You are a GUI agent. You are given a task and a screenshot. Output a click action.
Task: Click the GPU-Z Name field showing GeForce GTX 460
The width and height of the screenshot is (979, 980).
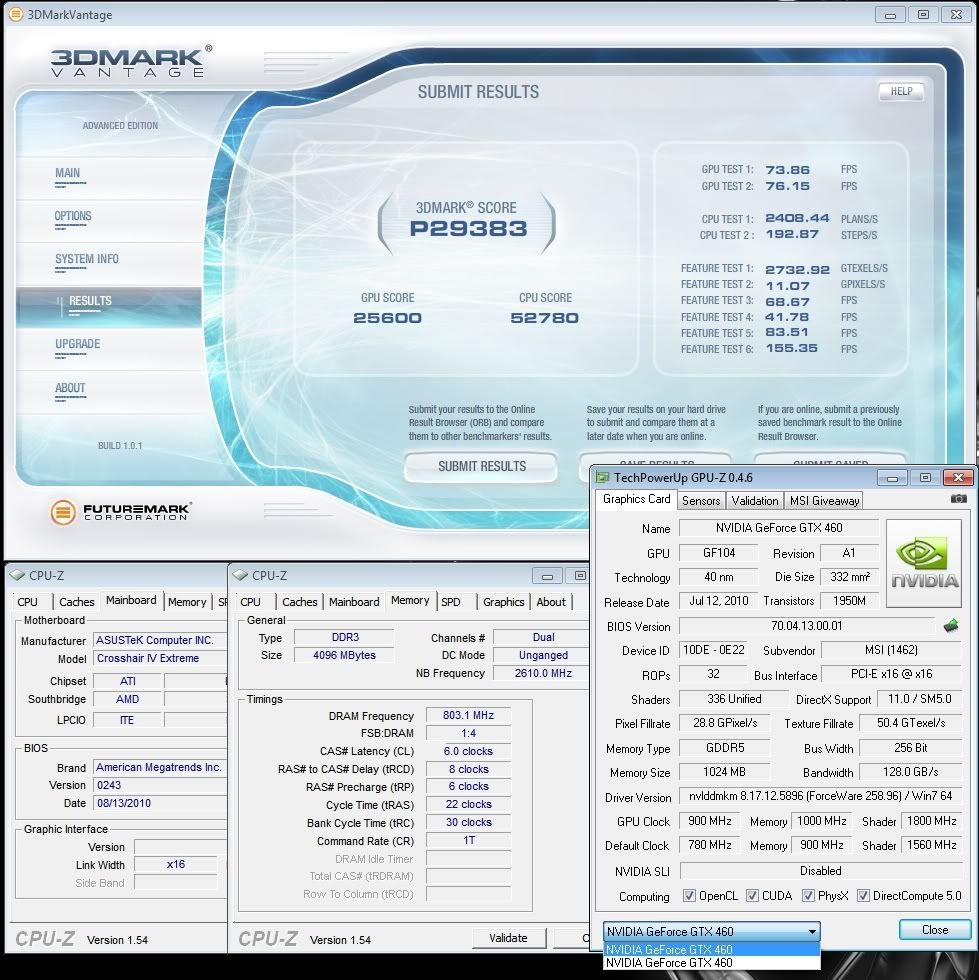tap(778, 528)
